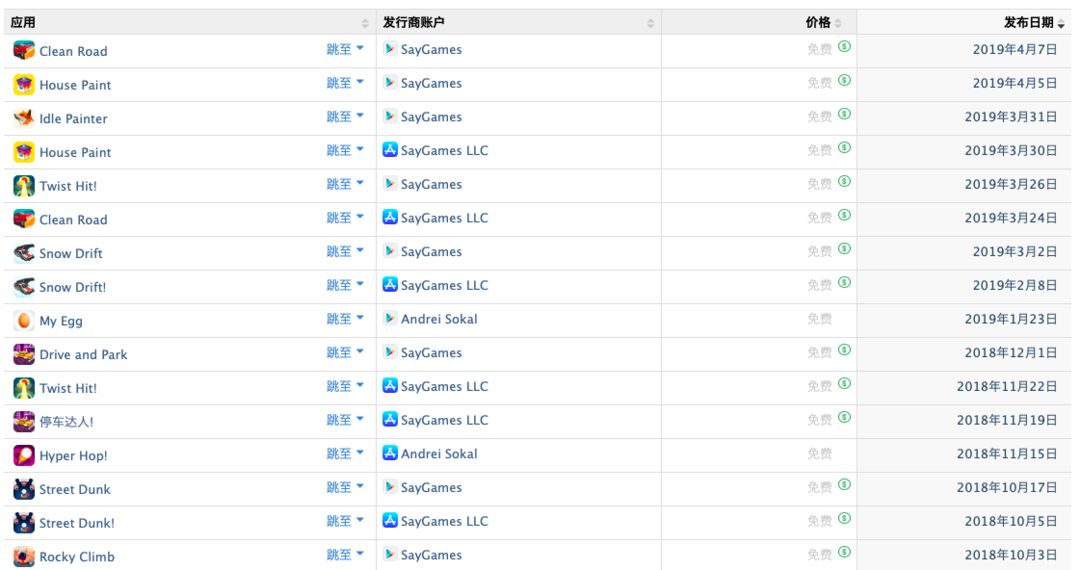Open the Street Dunk! (with exclamation) app link

pos(77,523)
